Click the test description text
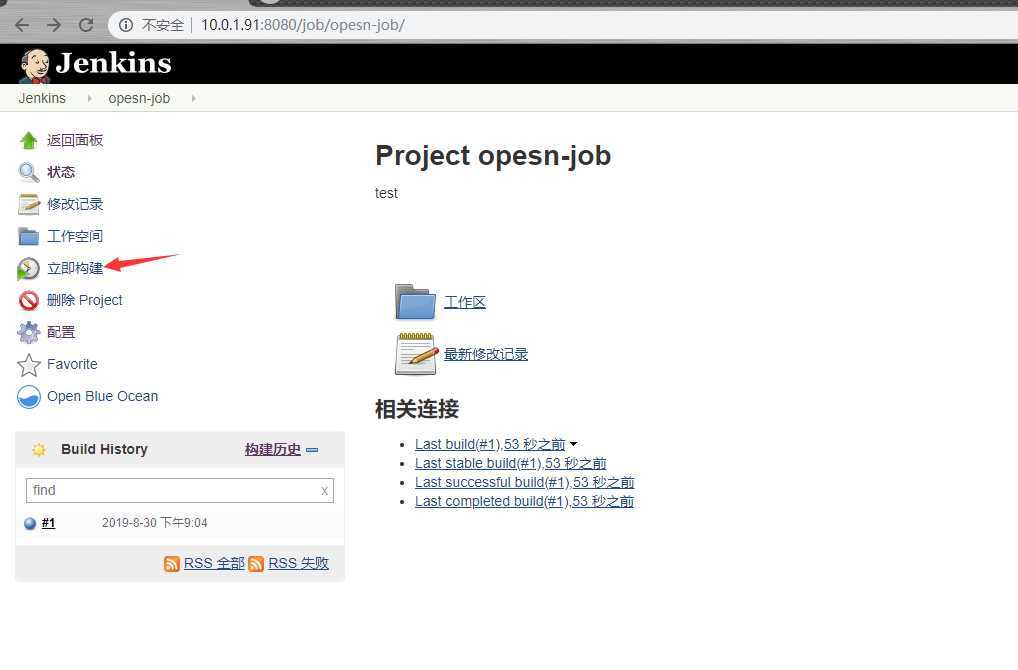This screenshot has width=1018, height=670. point(386,193)
